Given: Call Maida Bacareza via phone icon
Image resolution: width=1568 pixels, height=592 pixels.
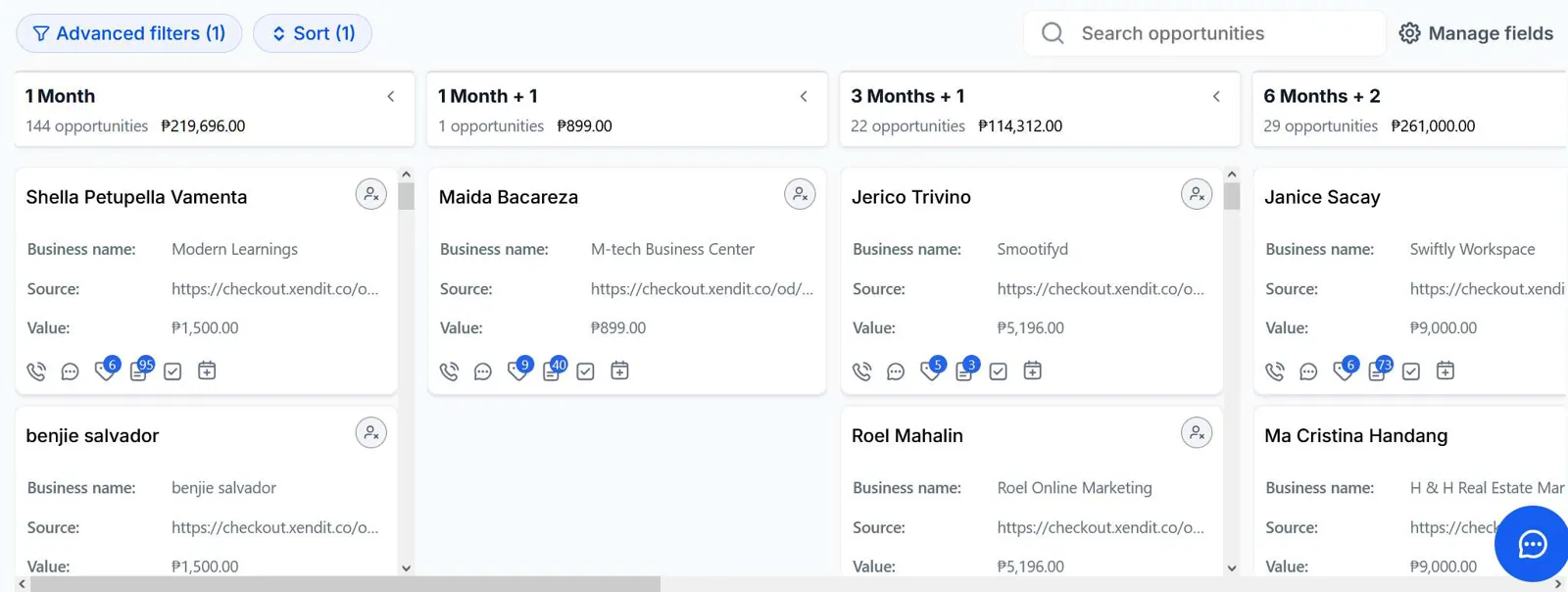Looking at the screenshot, I should 449,371.
